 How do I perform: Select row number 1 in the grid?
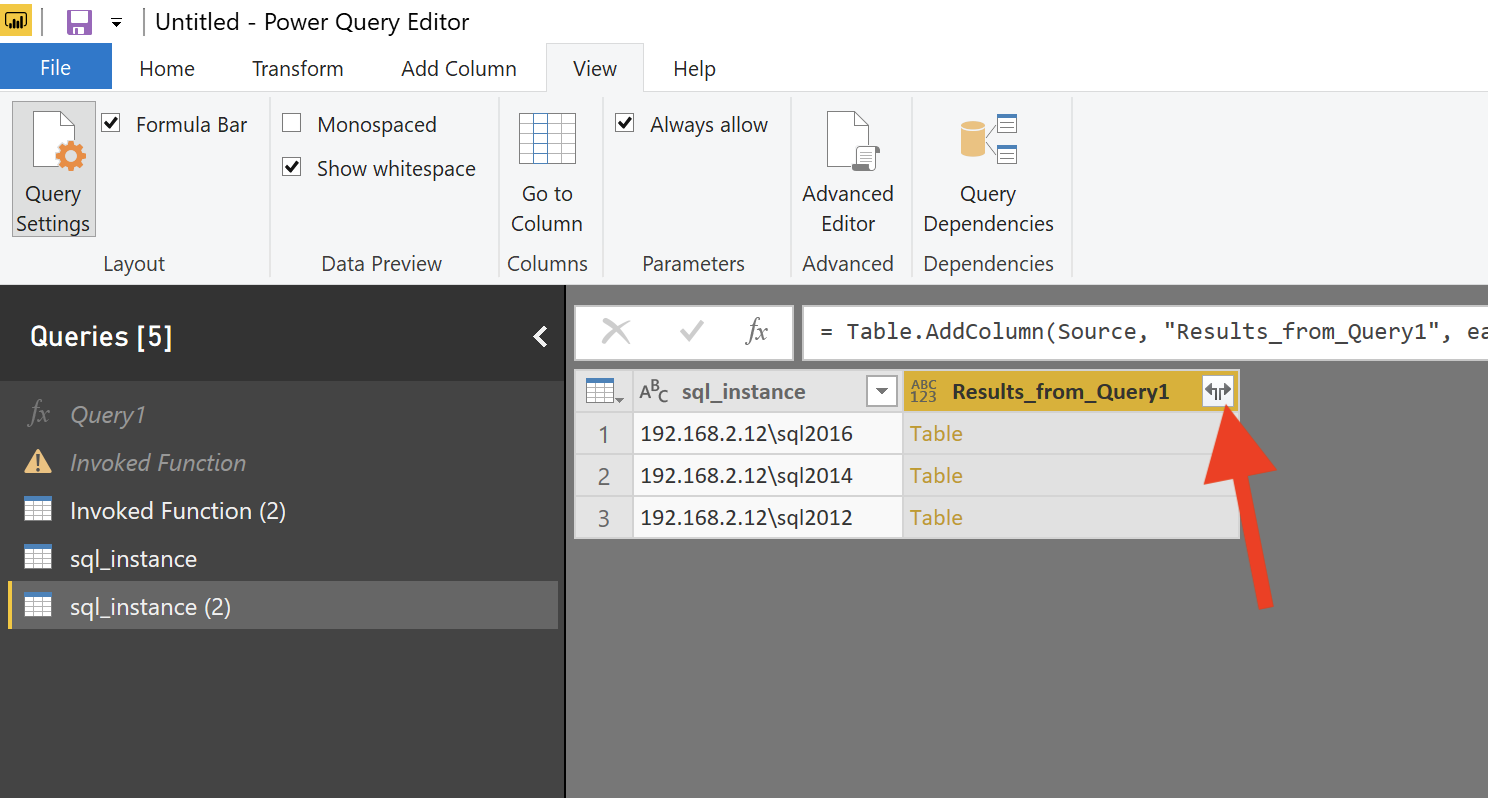pyautogui.click(x=604, y=434)
